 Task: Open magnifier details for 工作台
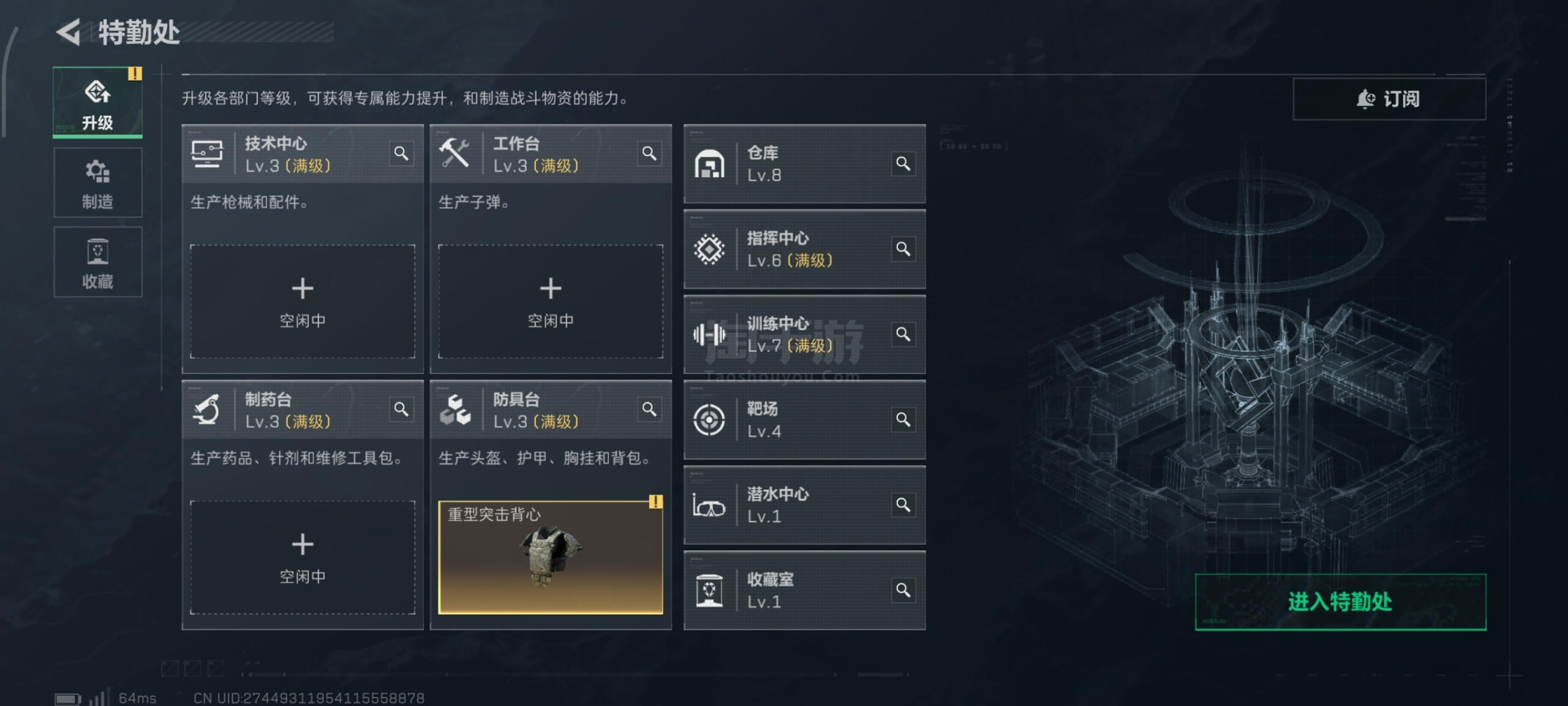(x=649, y=153)
